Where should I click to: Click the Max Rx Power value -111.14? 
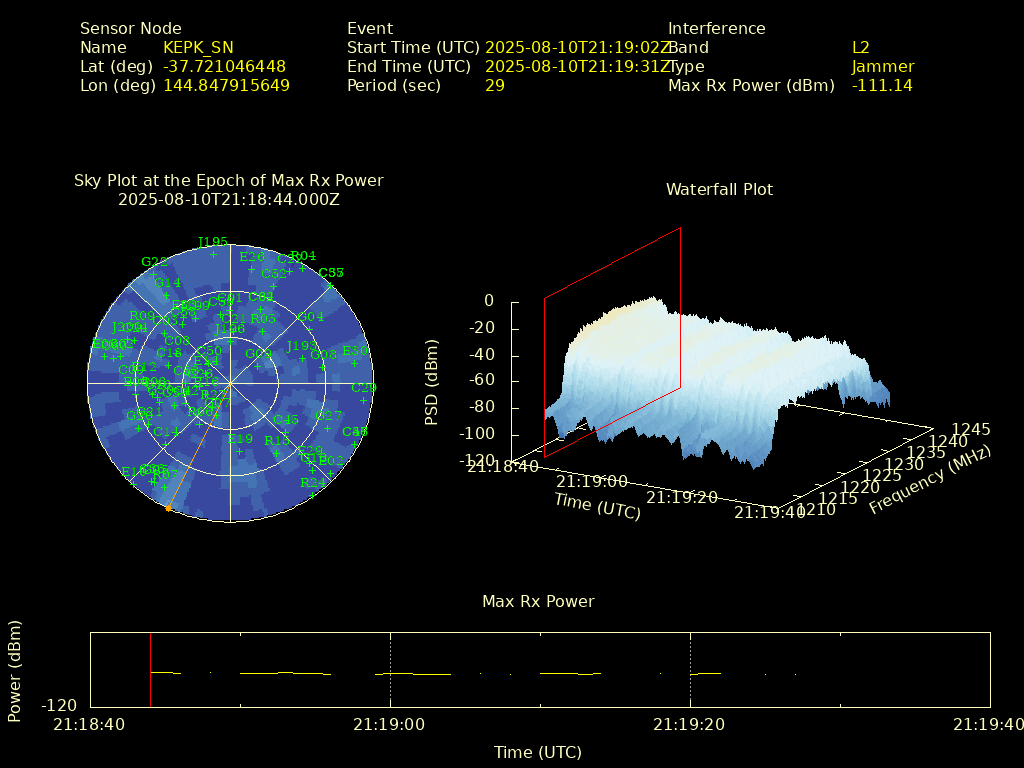pyautogui.click(x=881, y=85)
